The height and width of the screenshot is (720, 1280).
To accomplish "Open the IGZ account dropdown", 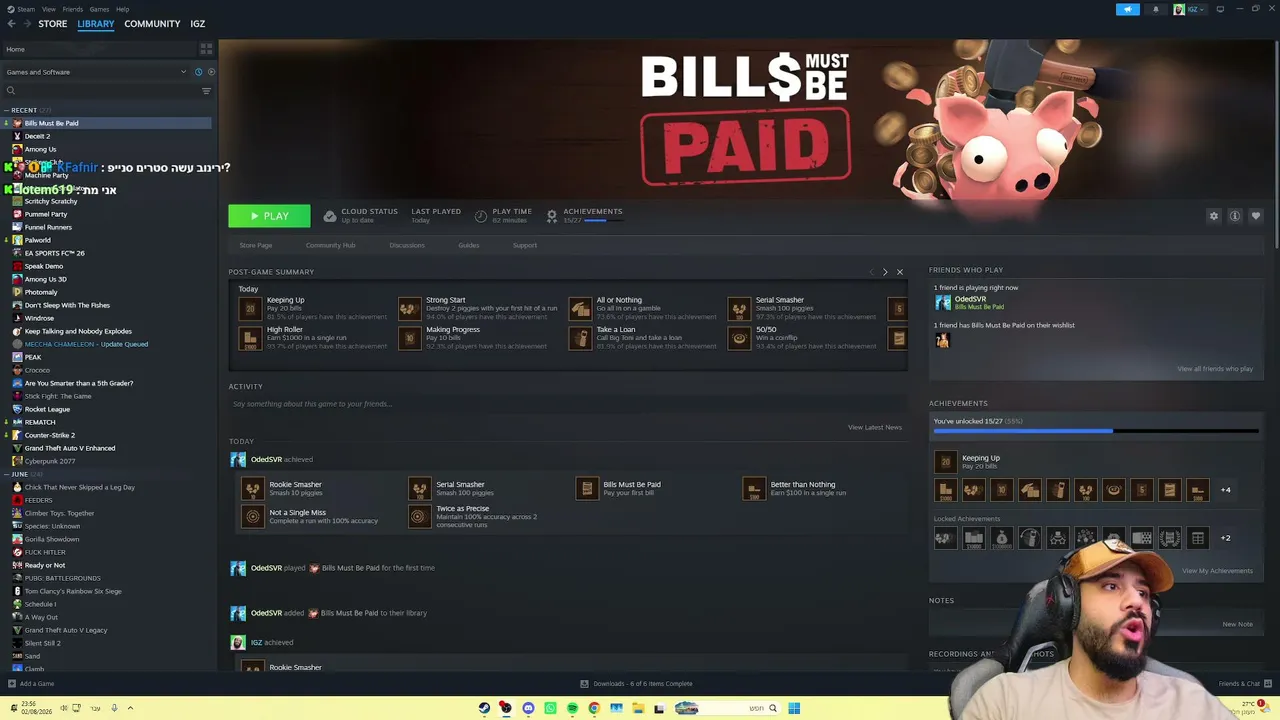I will coord(1190,9).
